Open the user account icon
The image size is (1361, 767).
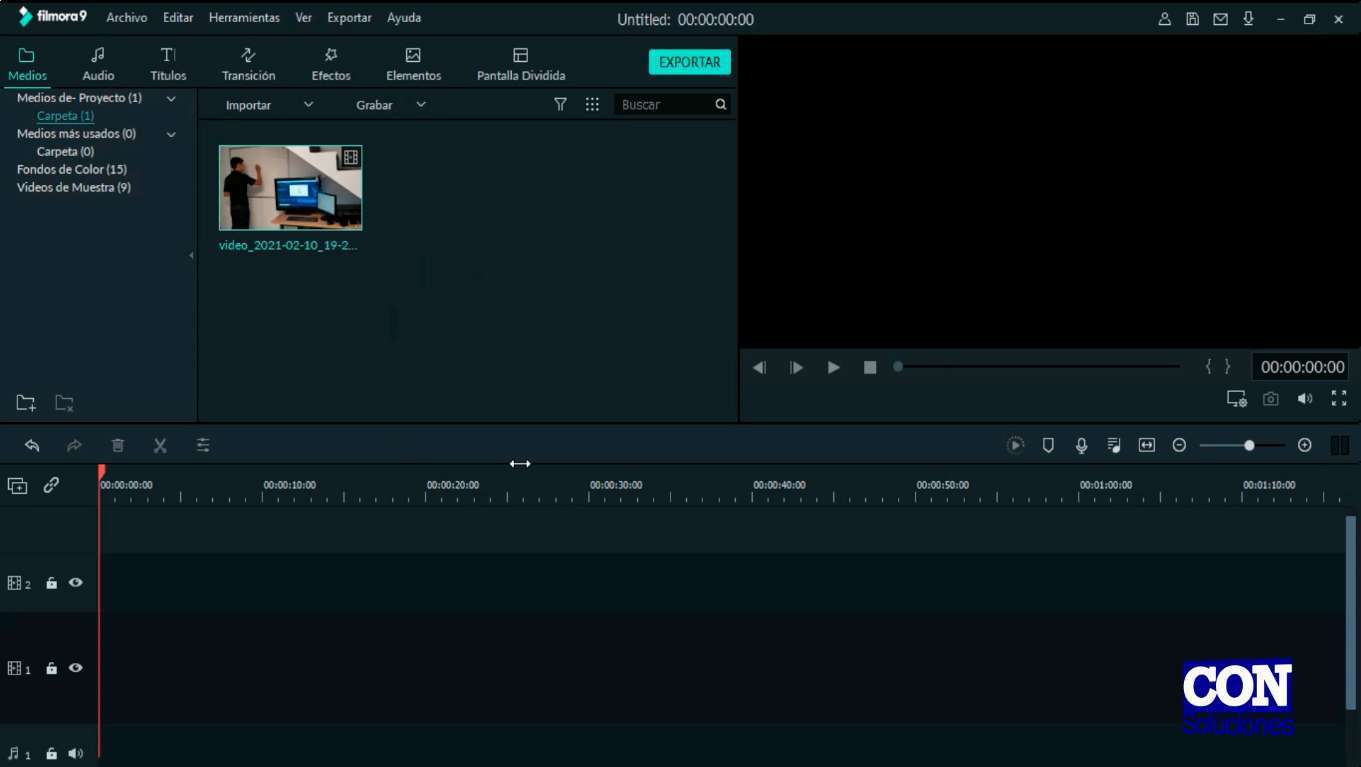(1165, 19)
